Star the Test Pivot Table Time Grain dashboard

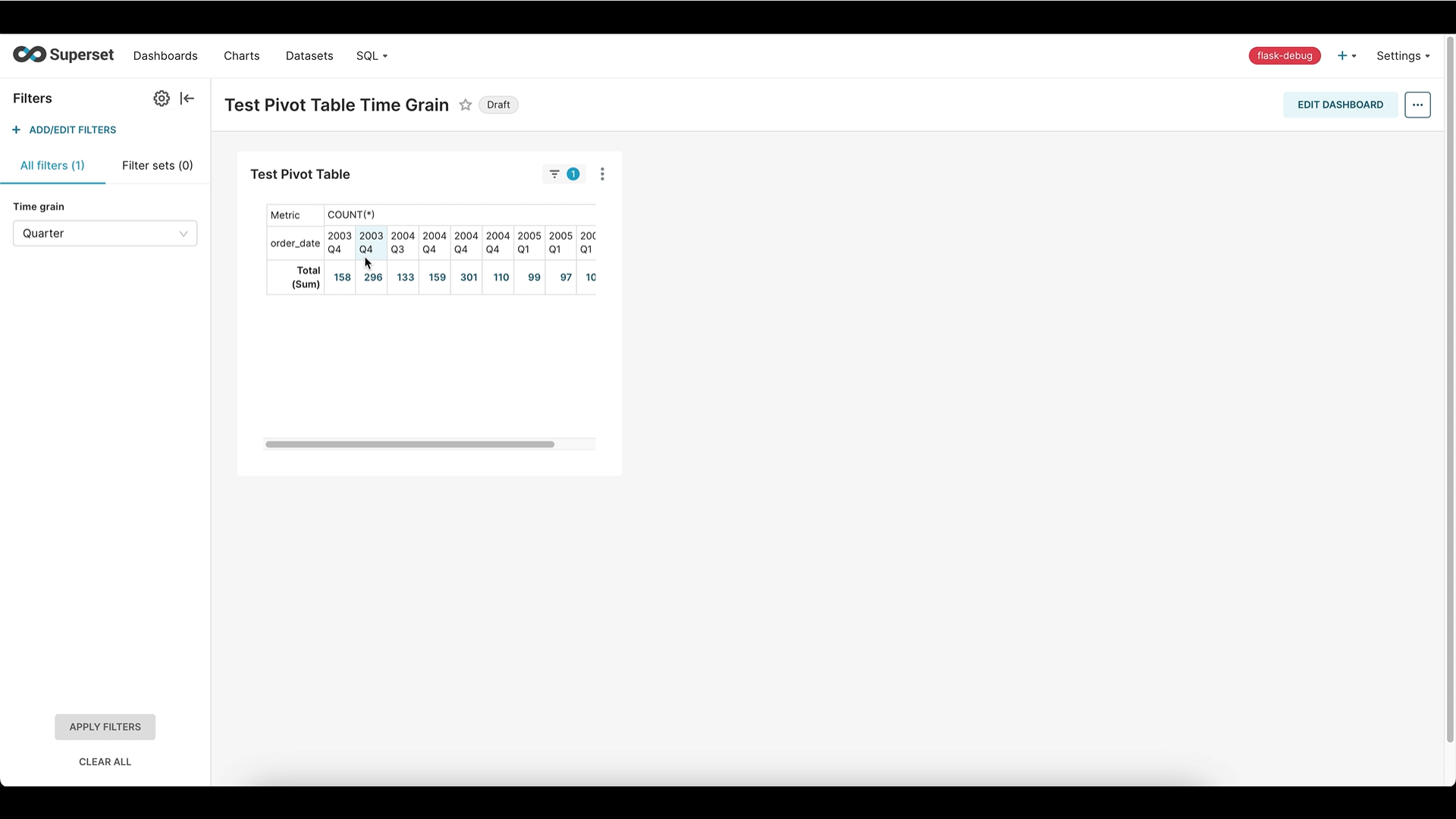[x=466, y=105]
